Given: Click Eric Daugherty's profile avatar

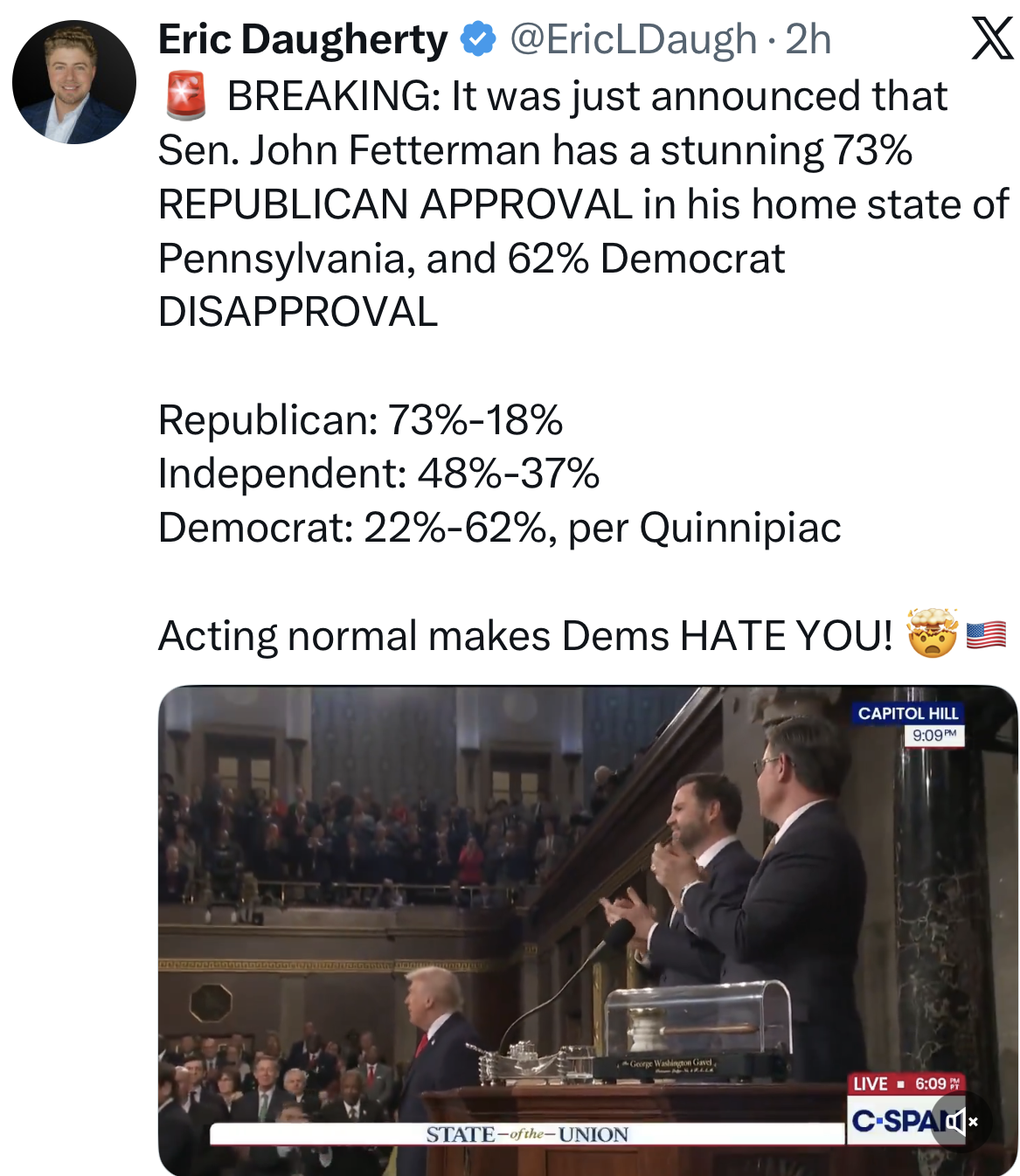Looking at the screenshot, I should [x=74, y=82].
